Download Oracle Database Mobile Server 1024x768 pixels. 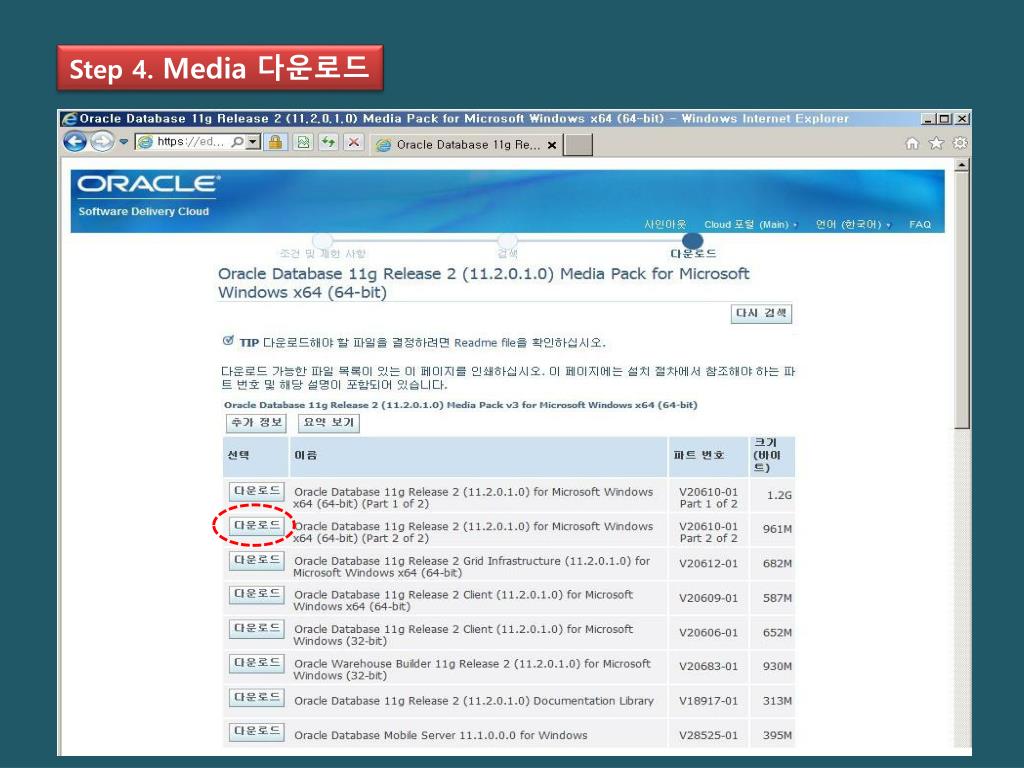point(257,731)
